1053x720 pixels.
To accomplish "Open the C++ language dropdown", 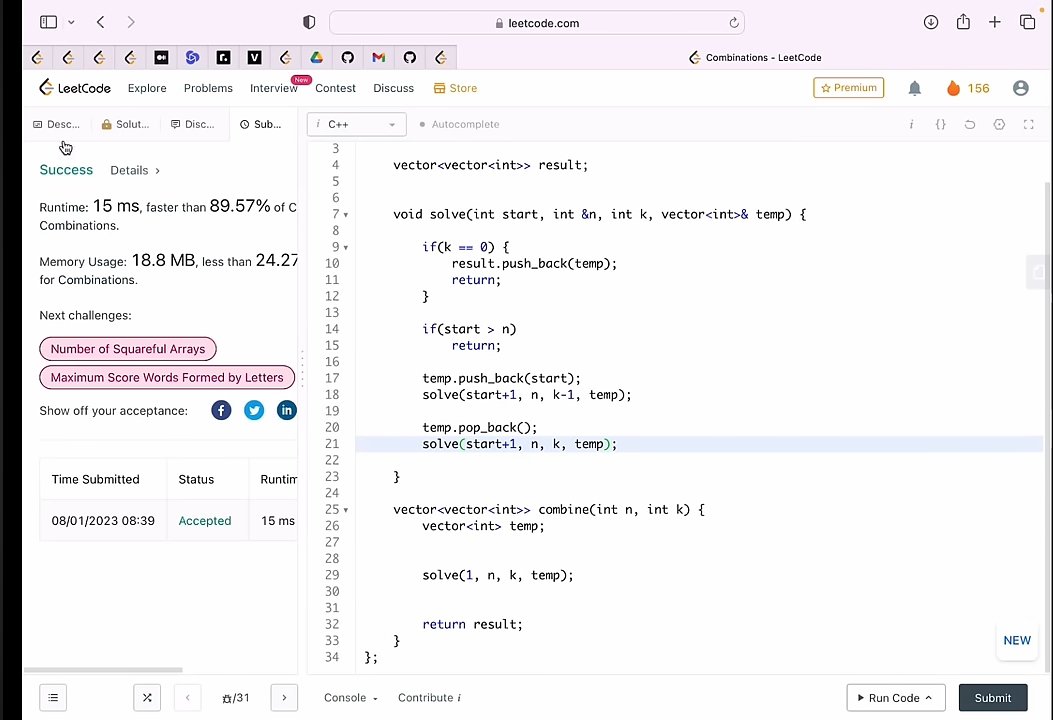I will (x=357, y=124).
